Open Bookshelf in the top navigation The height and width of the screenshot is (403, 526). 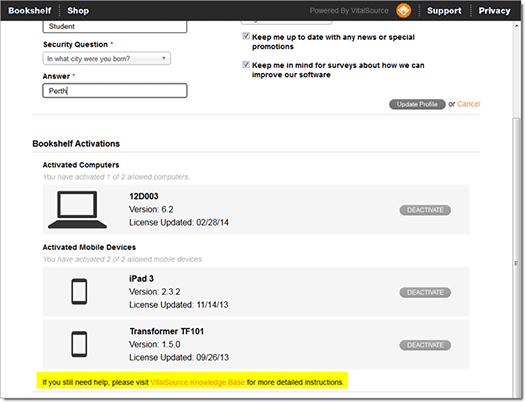(x=30, y=11)
